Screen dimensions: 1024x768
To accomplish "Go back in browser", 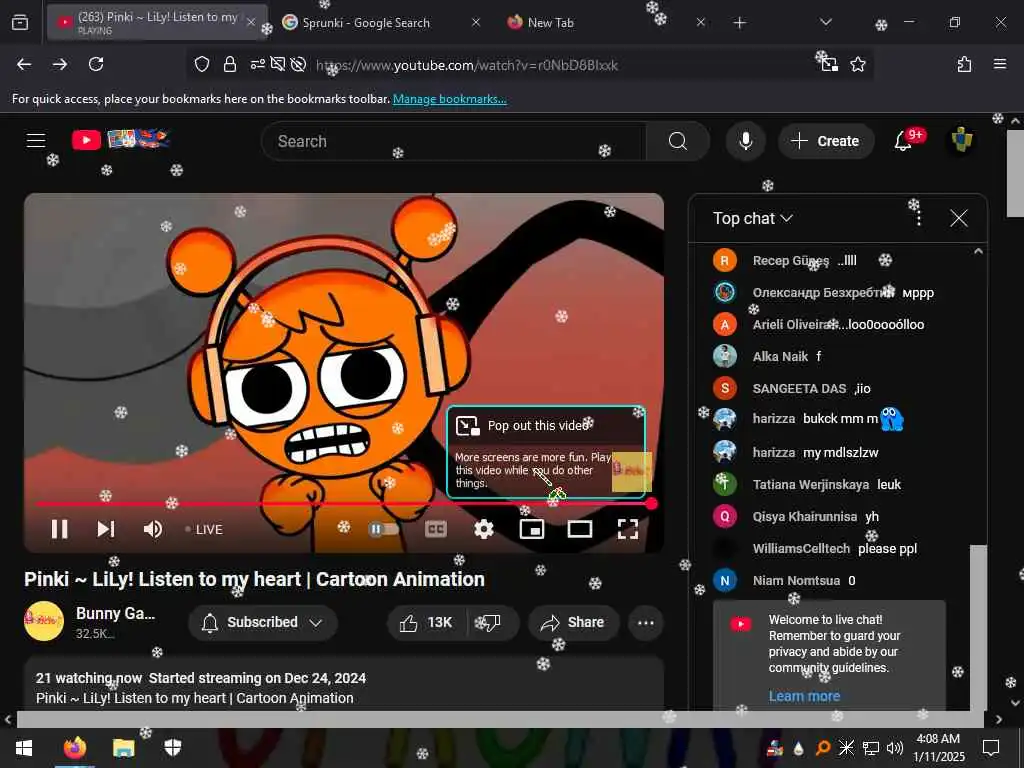I will click(x=24, y=64).
